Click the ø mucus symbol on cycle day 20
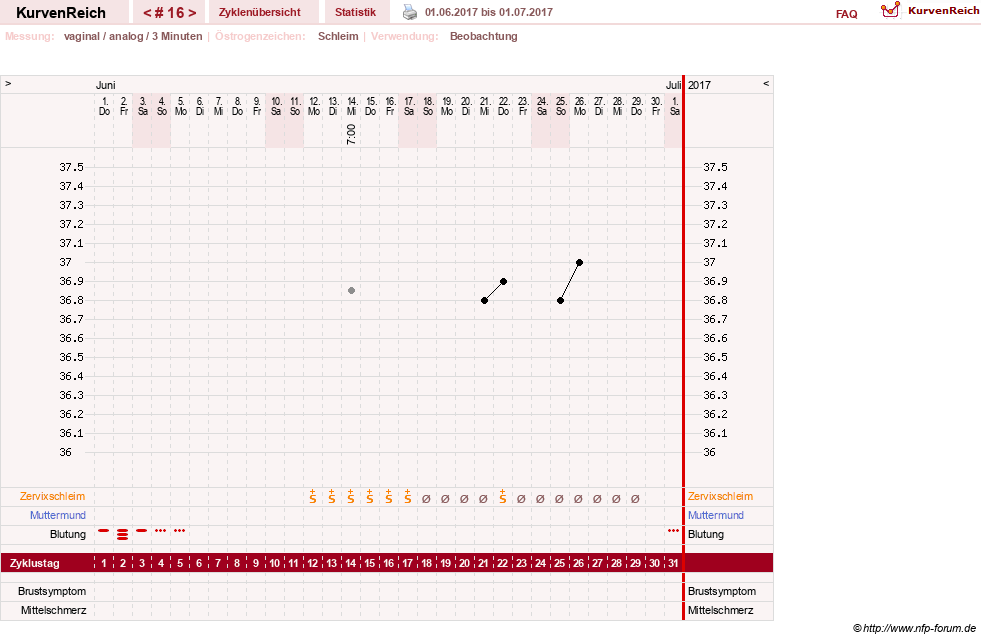This screenshot has width=981, height=640. pyautogui.click(x=464, y=499)
